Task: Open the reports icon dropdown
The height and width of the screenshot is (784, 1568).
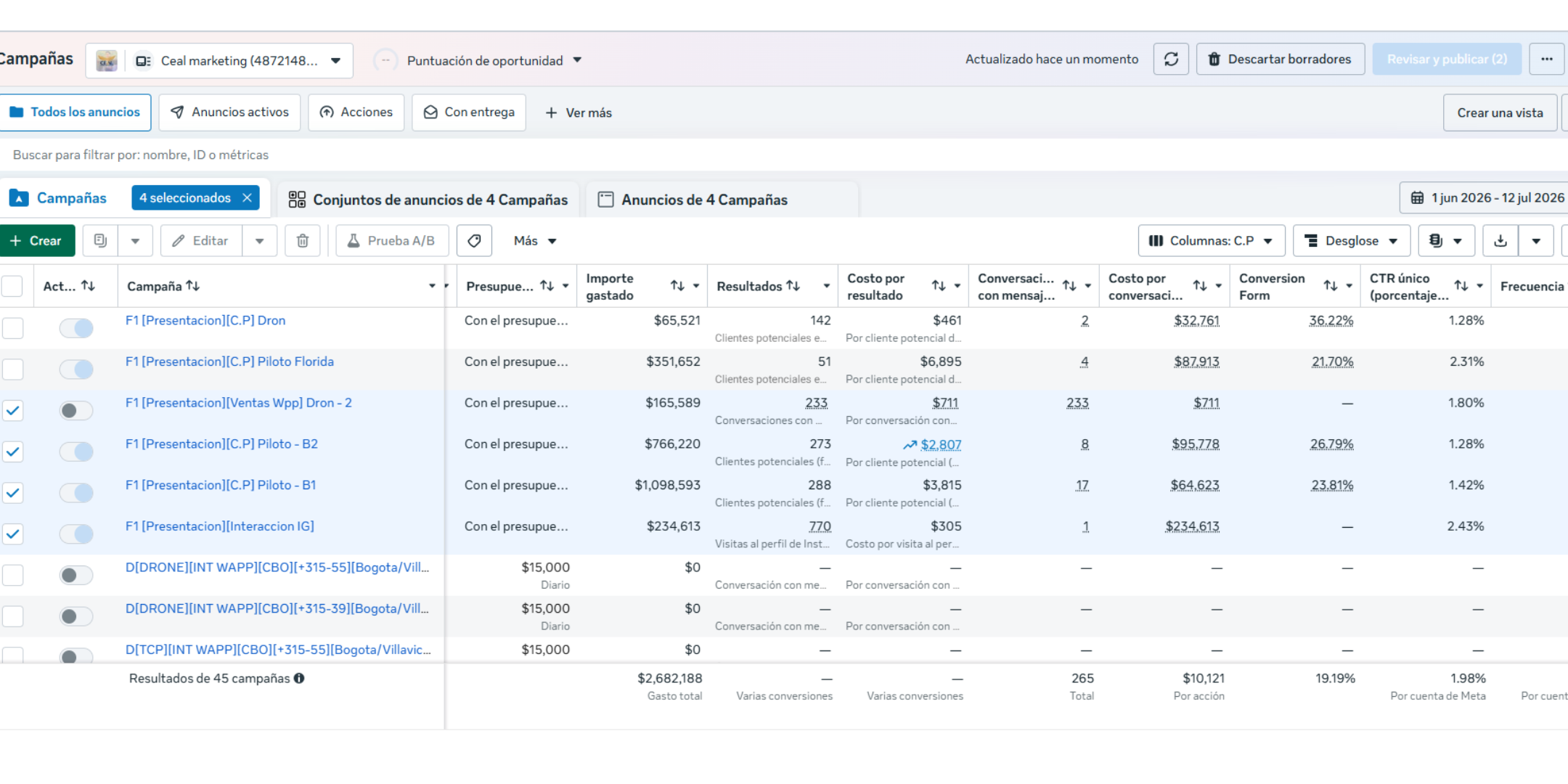Action: [1446, 241]
